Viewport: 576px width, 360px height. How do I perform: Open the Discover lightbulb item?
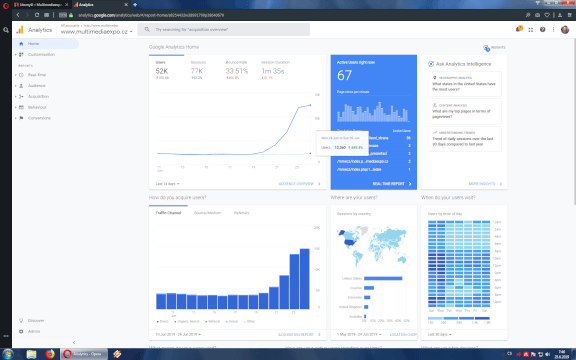tap(32, 320)
